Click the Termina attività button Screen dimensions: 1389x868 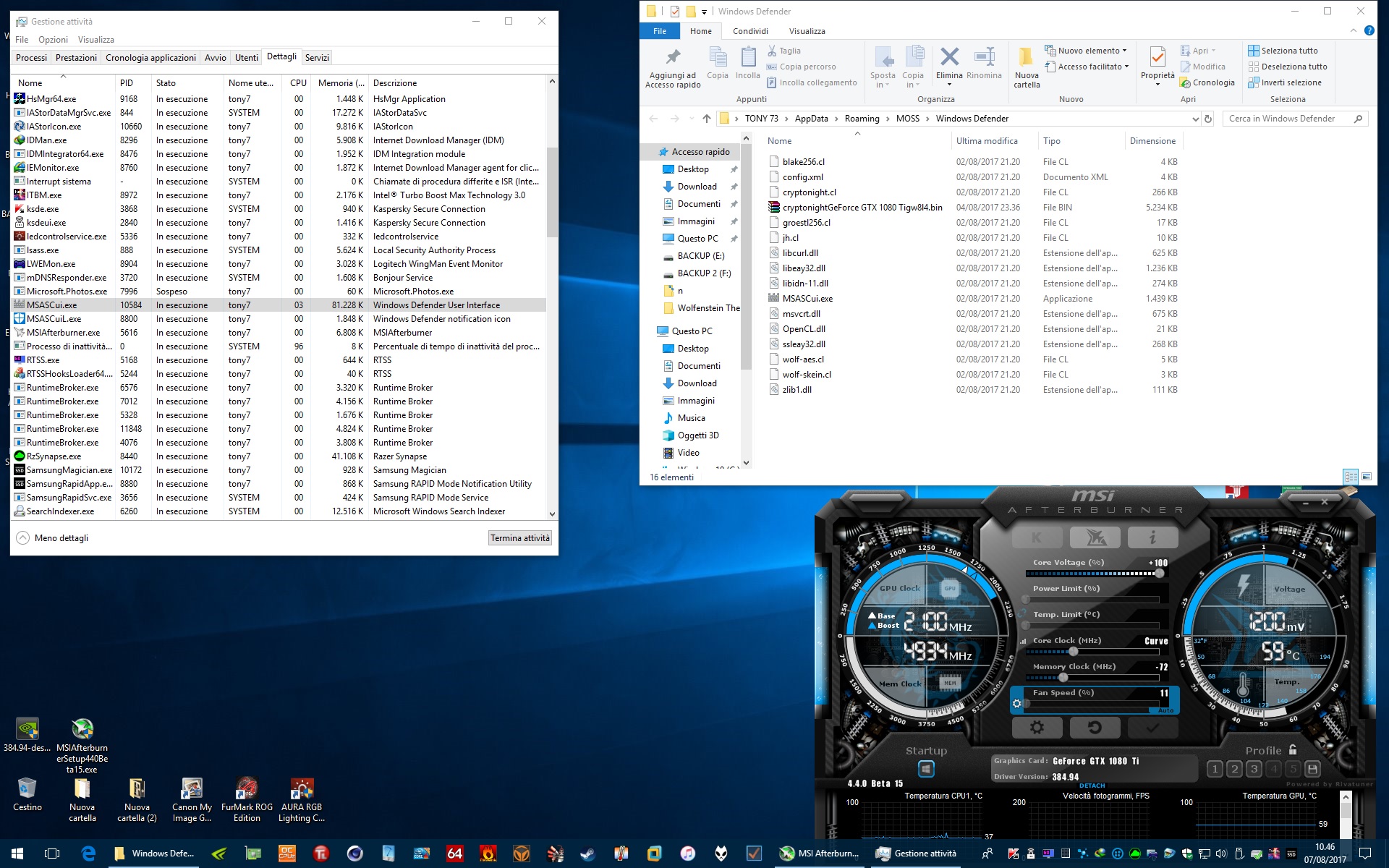click(520, 538)
